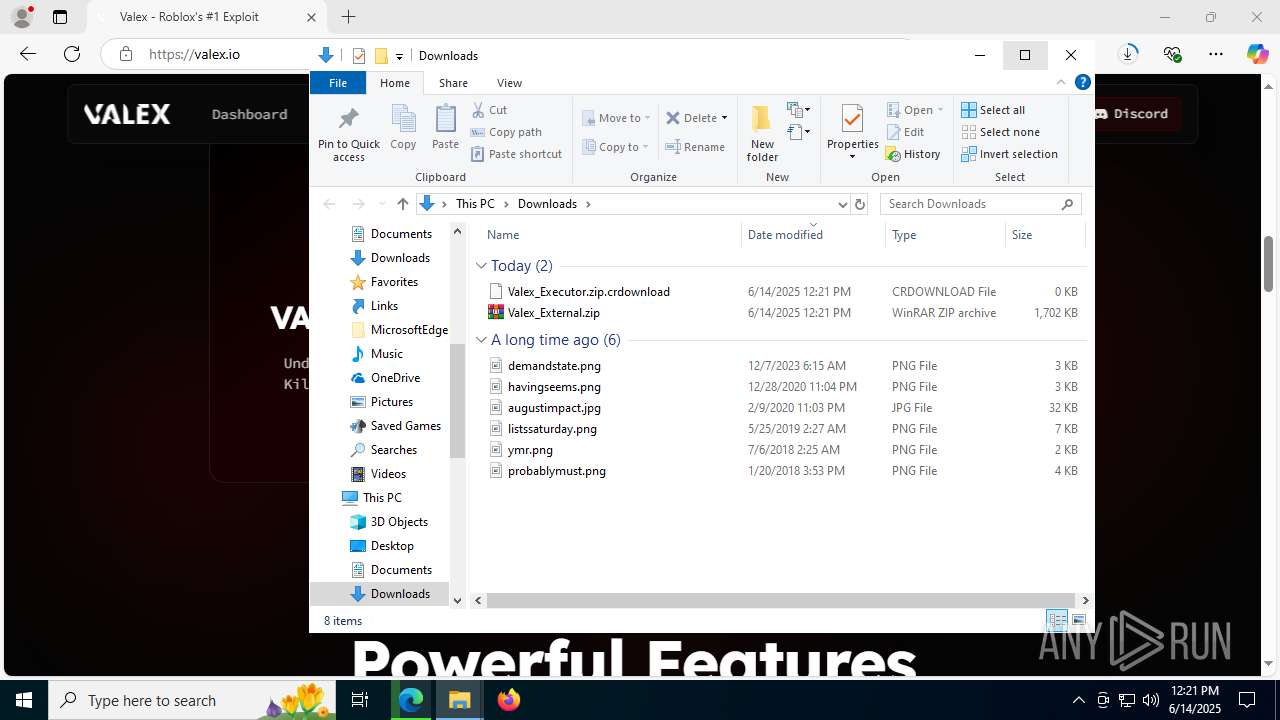
Task: Click the Edit command in Open group
Action: click(x=905, y=132)
